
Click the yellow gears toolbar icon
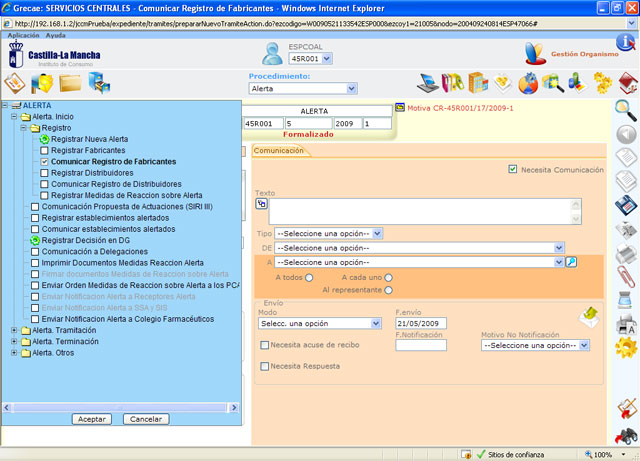(x=602, y=83)
